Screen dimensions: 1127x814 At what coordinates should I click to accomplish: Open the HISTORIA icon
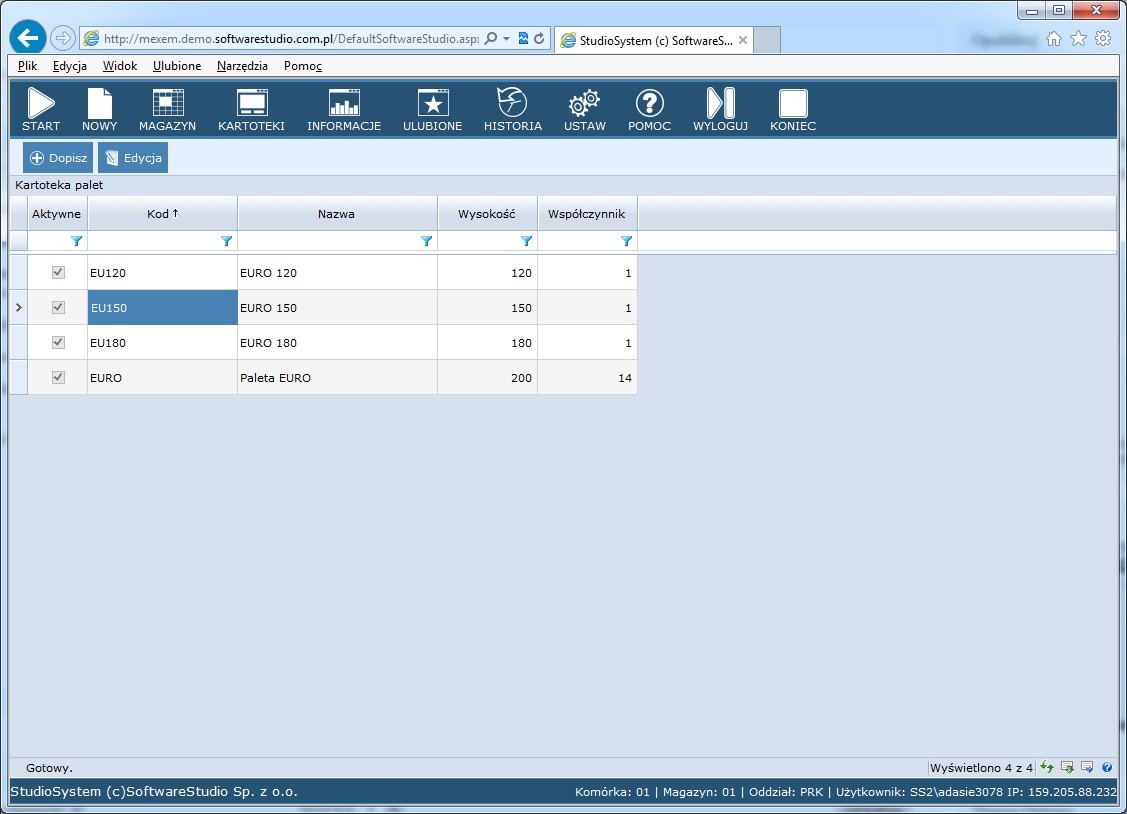[x=512, y=109]
